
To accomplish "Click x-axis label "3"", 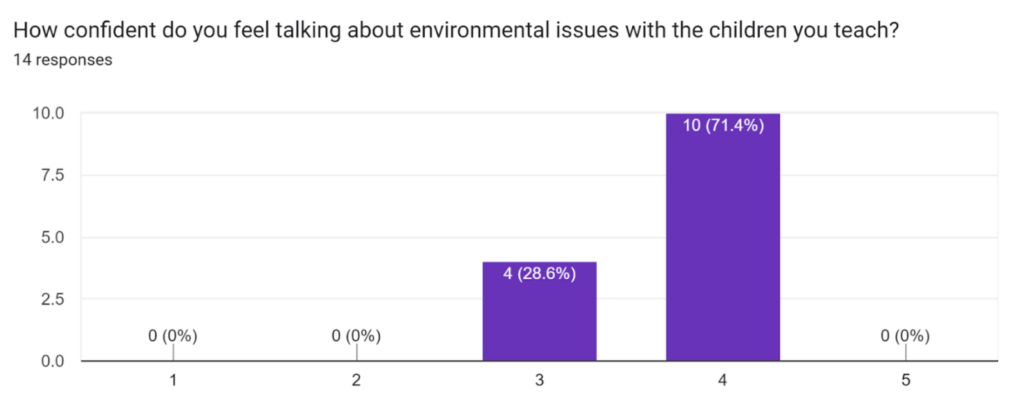I will pos(540,381).
